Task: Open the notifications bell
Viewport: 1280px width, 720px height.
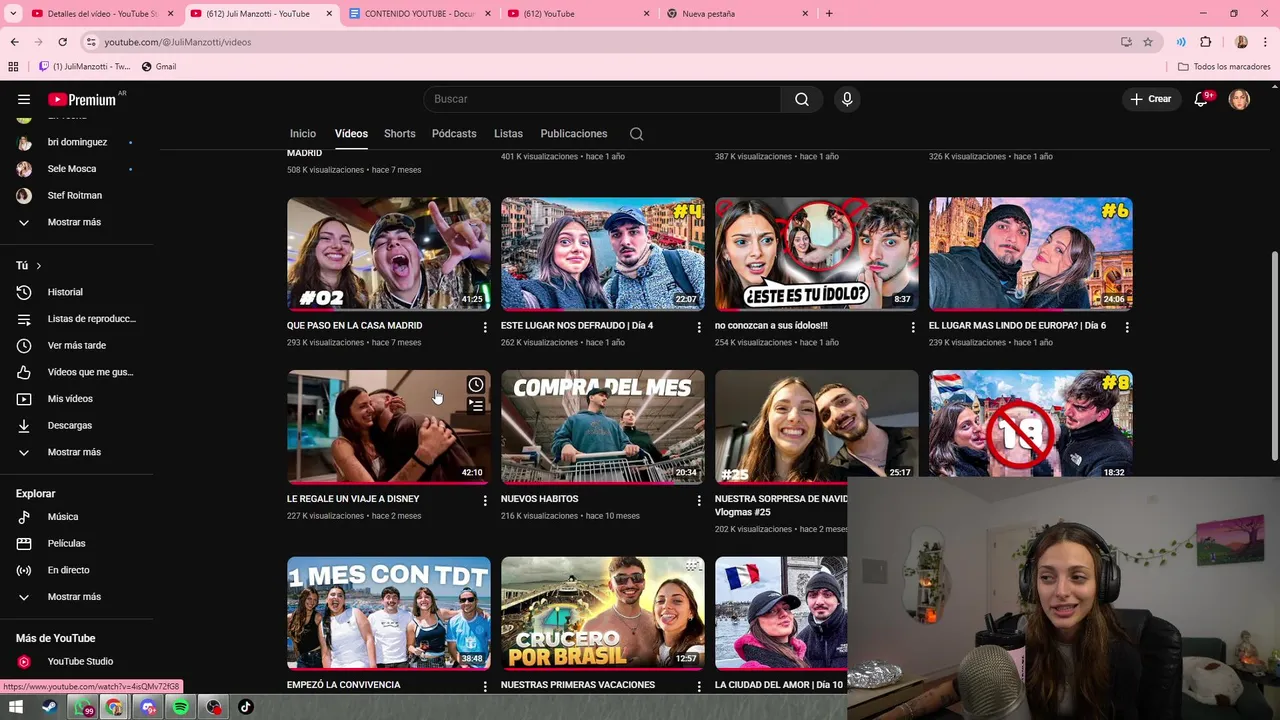Action: click(x=1201, y=99)
